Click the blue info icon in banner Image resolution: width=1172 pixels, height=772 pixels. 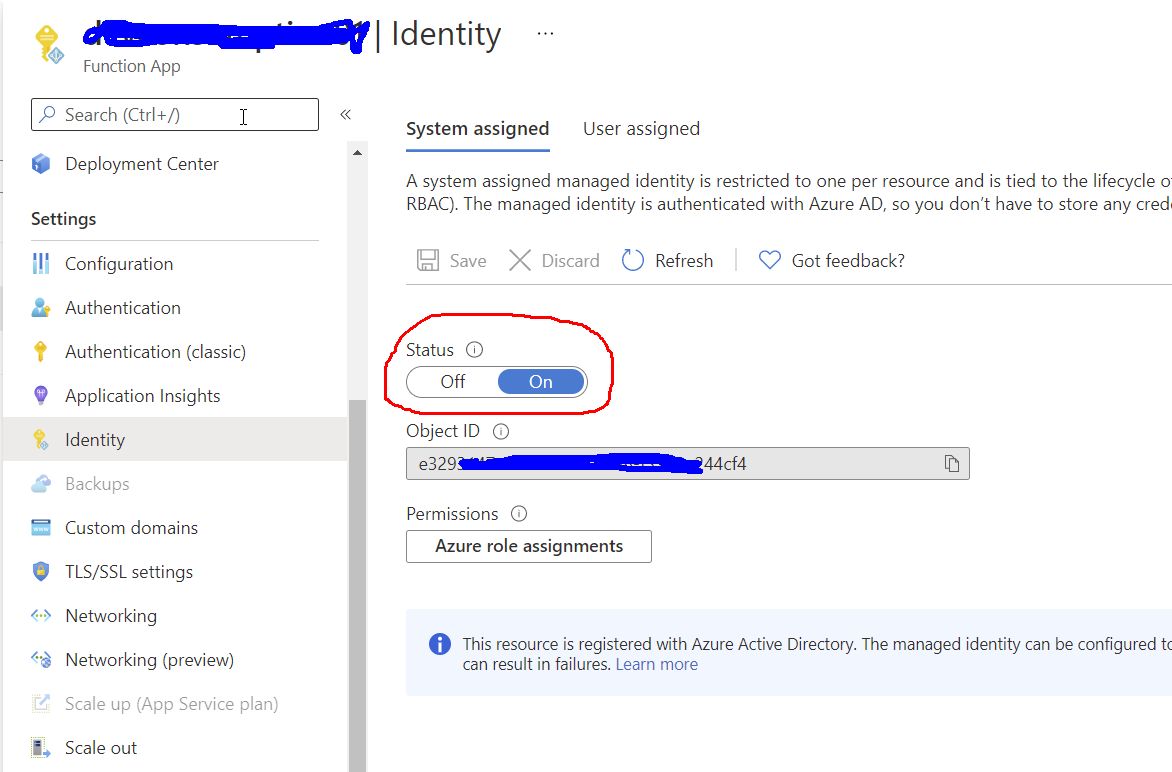[440, 644]
